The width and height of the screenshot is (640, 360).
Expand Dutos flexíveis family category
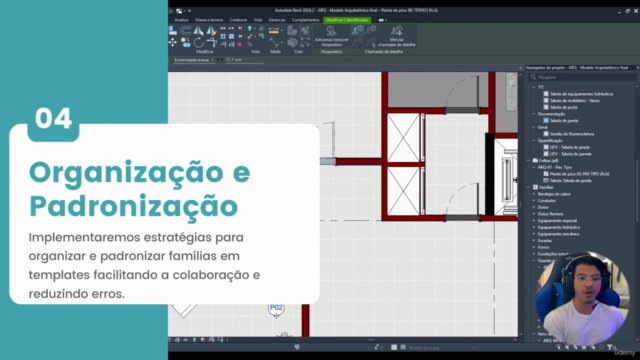[533, 214]
